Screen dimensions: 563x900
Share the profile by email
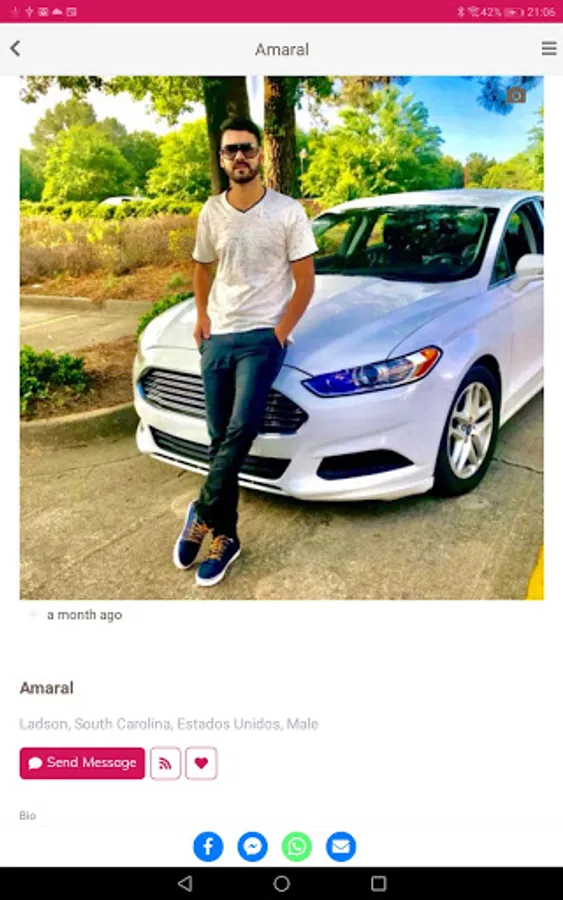point(341,846)
